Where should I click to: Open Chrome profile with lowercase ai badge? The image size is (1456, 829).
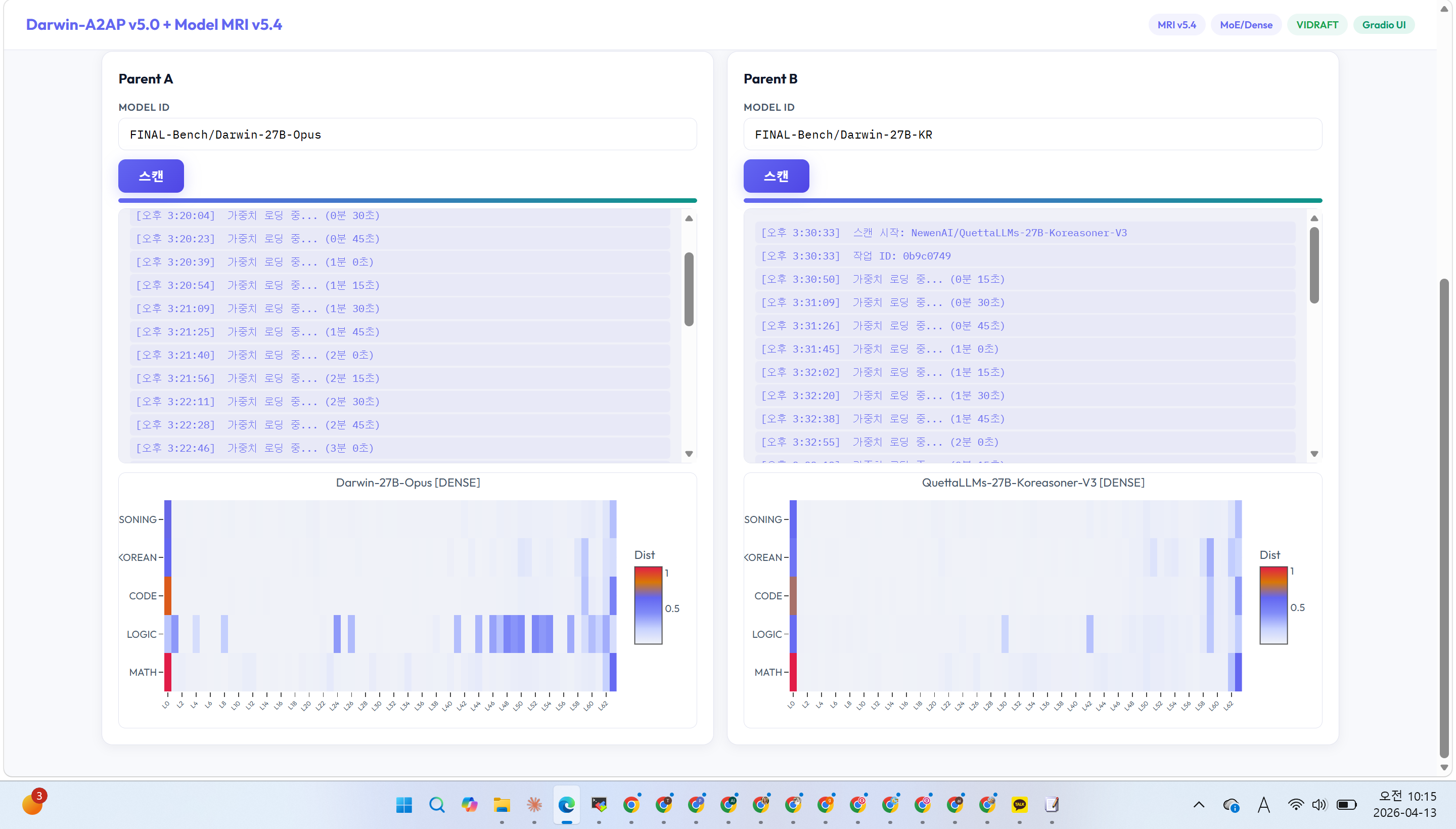(x=954, y=805)
